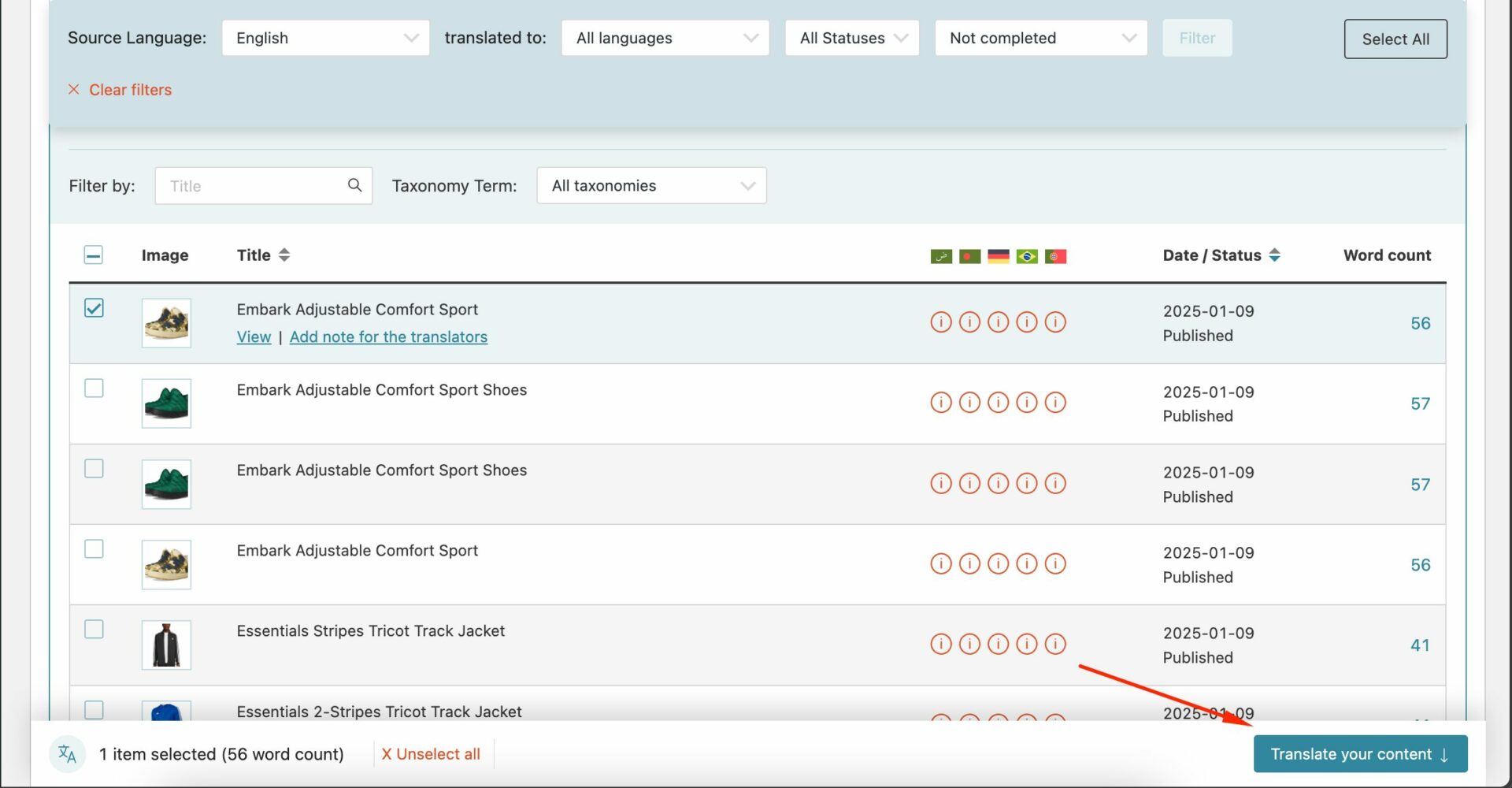
Task: Click the thumbnail of the checked Embark shoe
Action: coord(166,323)
